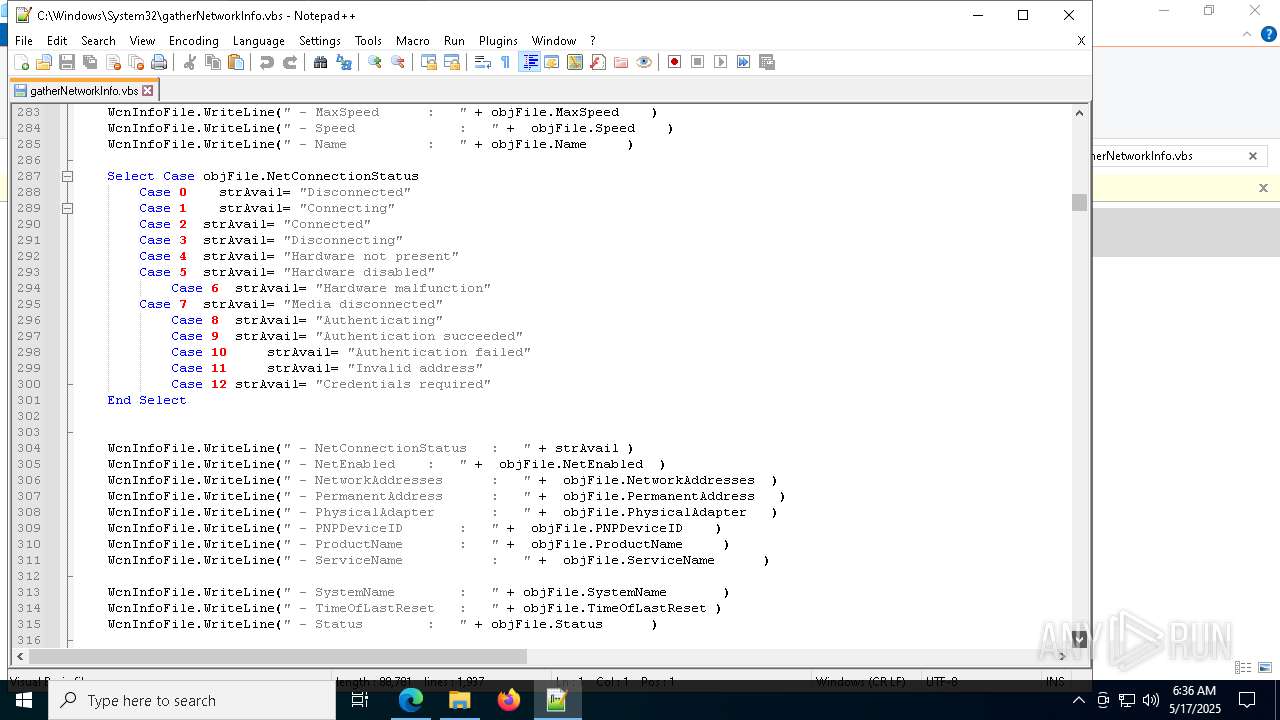Collapse the Select Case fold at line 287

[x=67, y=176]
